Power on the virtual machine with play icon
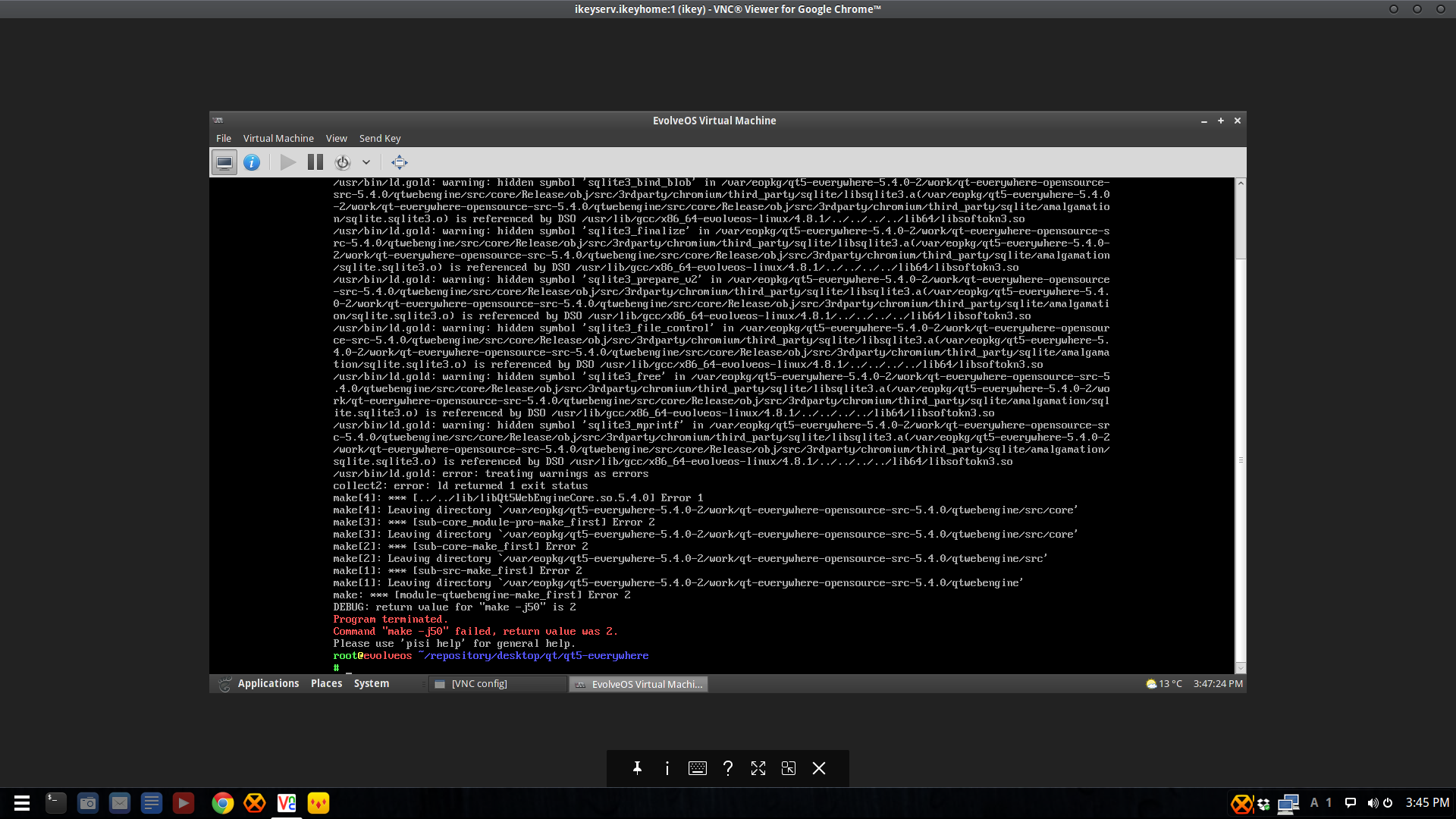1456x819 pixels. (x=287, y=162)
